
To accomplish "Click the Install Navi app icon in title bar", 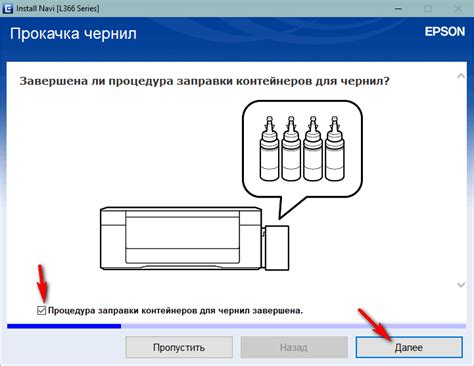I will pos(7,8).
